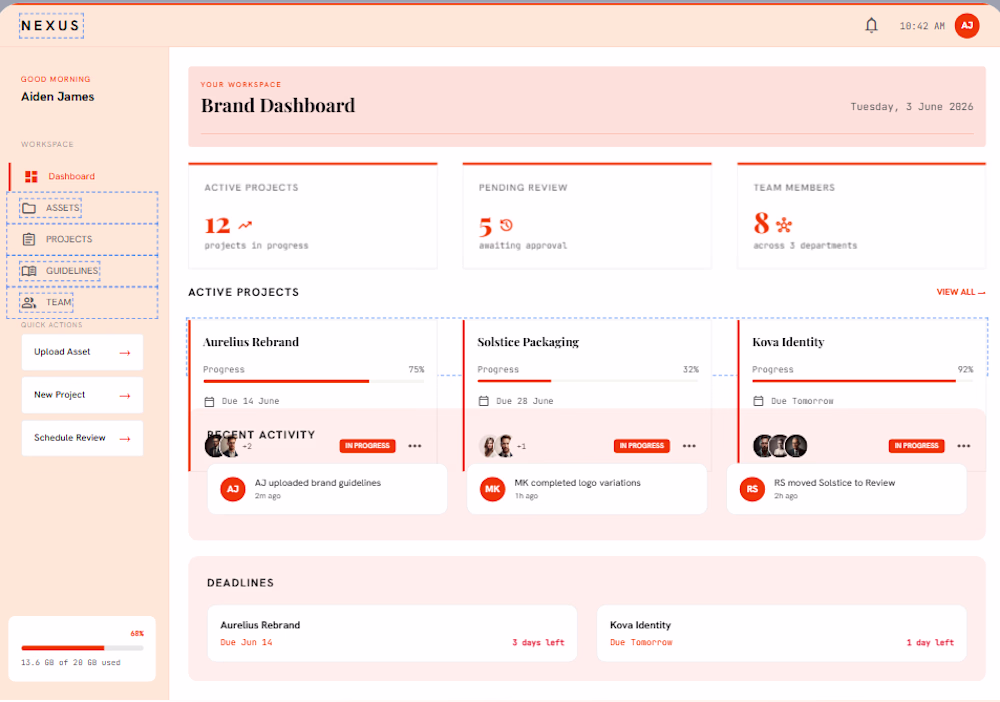Open the Kova Identity deadline card

(x=781, y=633)
